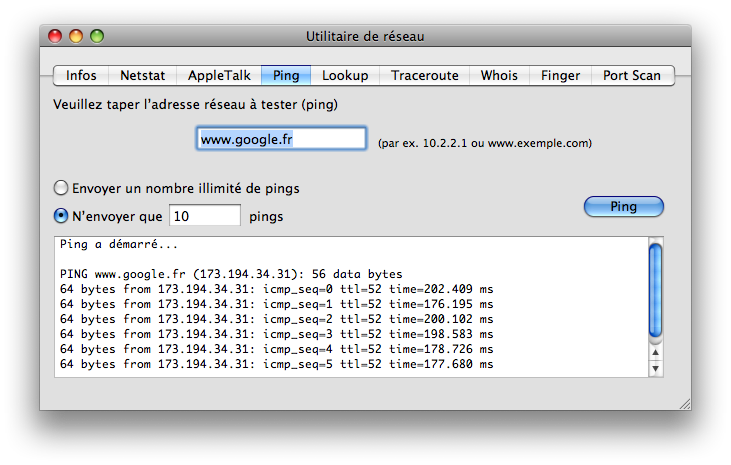Click the 'PING www.google.fr (173.194.34.31)' line
The height and width of the screenshot is (465, 731).
(x=231, y=274)
